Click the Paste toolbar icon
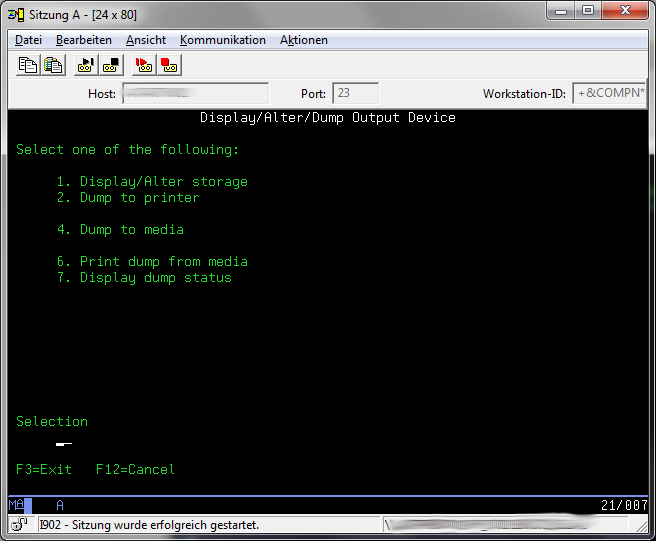The height and width of the screenshot is (541, 656). 53,65
